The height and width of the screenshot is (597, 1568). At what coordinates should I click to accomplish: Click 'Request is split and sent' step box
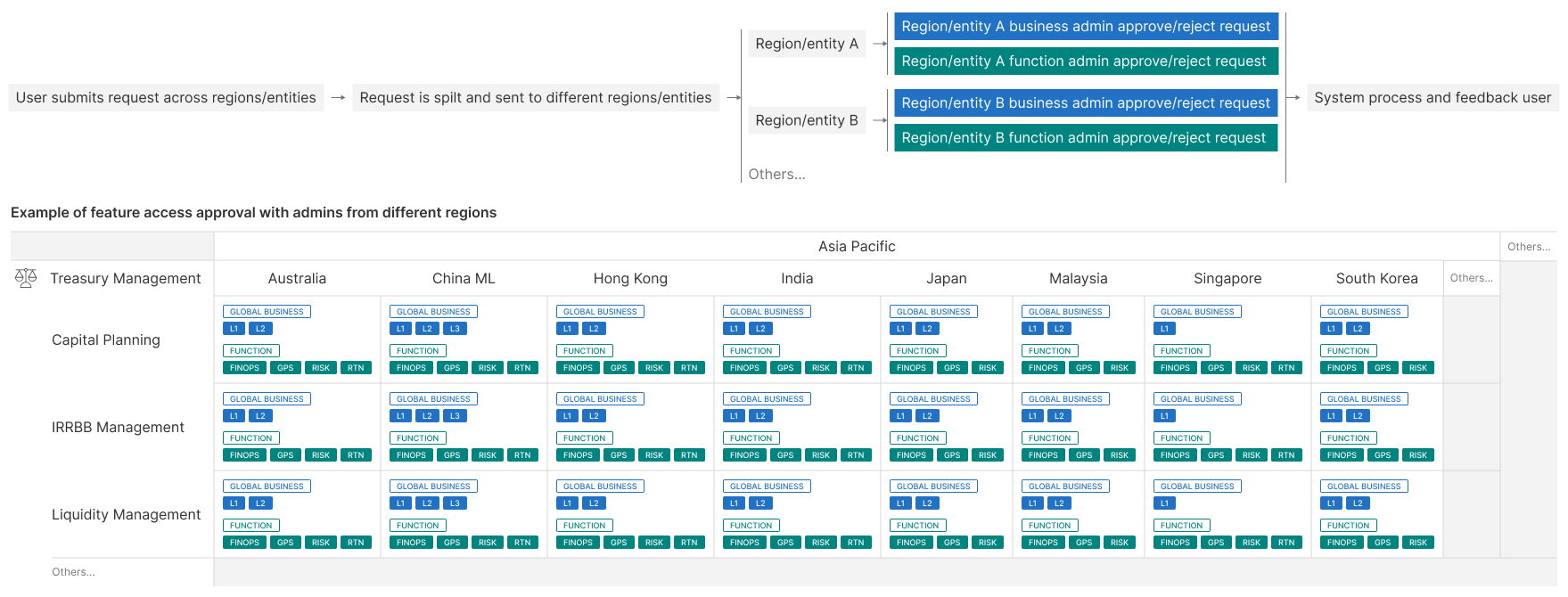click(x=535, y=98)
